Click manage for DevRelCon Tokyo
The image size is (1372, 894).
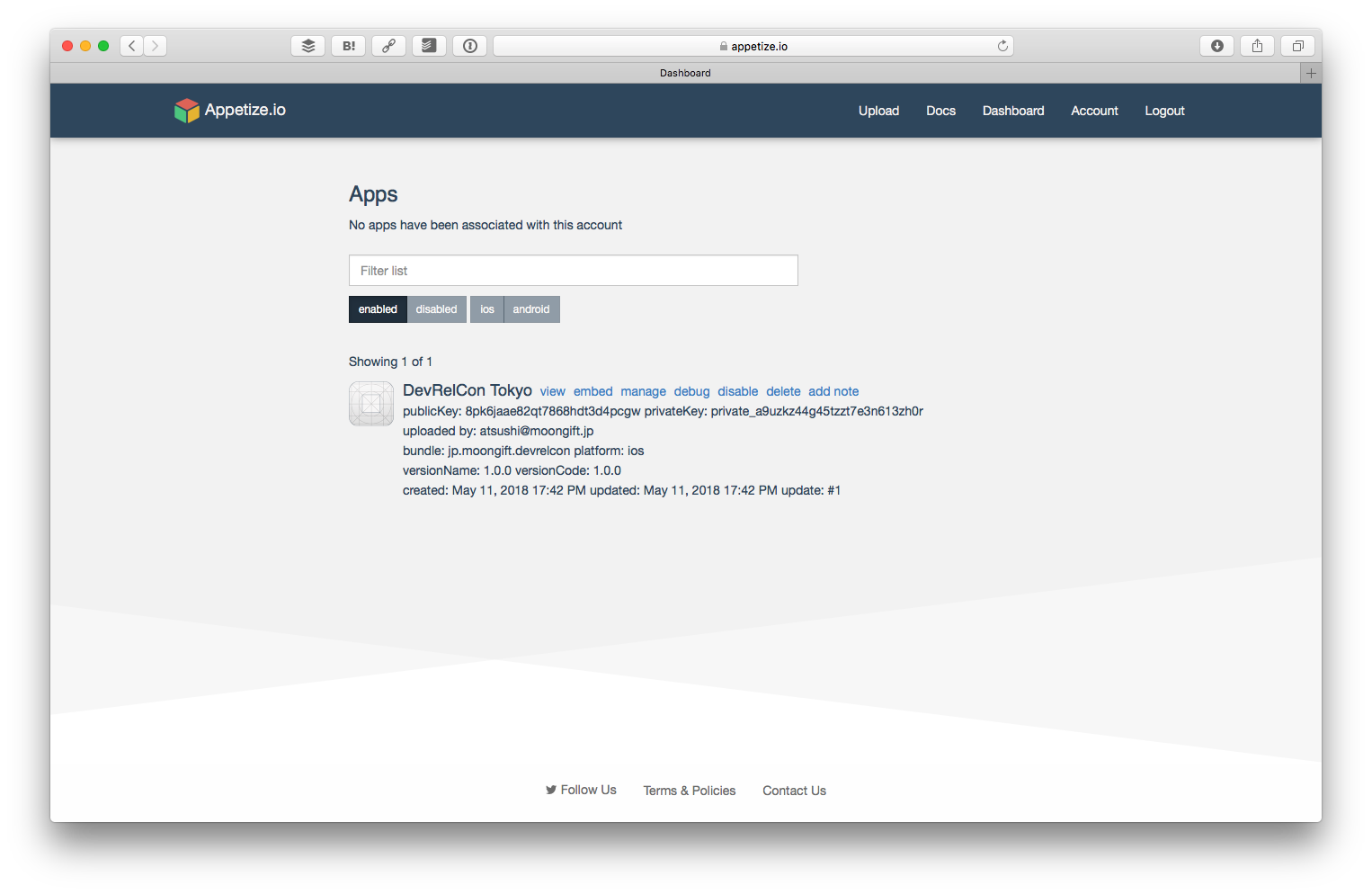pos(643,391)
